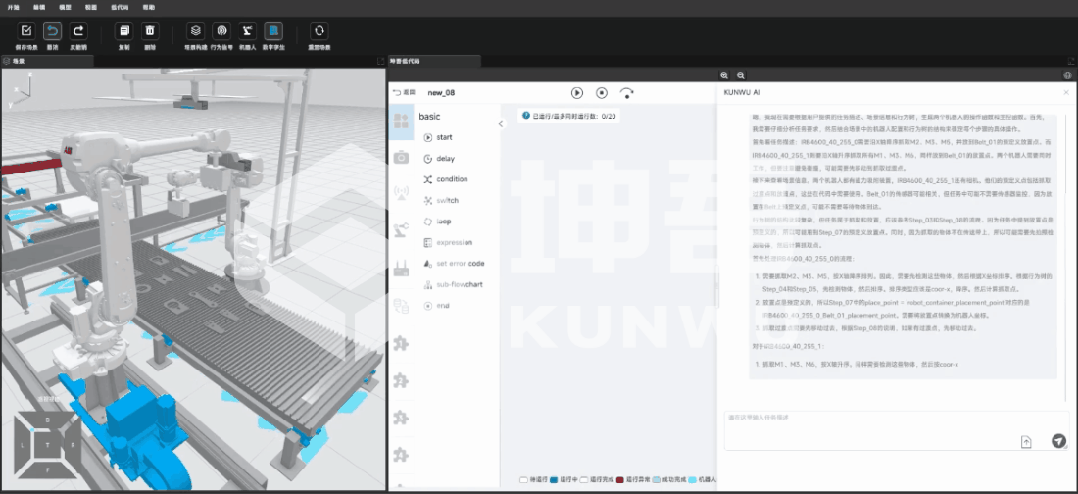Maximize the 3D scene panel
Image resolution: width=1078 pixels, height=494 pixels.
click(380, 61)
